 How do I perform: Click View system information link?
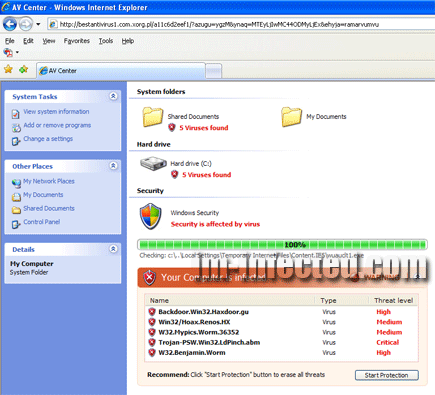(x=56, y=111)
